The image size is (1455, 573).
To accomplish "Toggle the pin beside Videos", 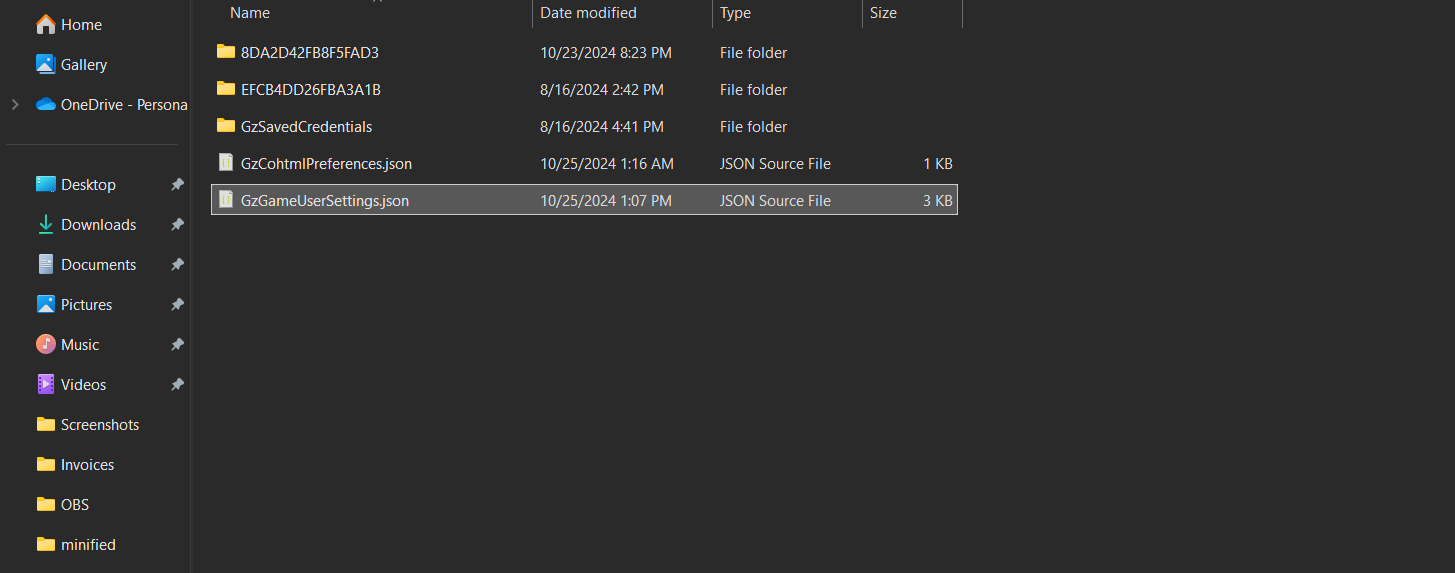I will pyautogui.click(x=177, y=385).
